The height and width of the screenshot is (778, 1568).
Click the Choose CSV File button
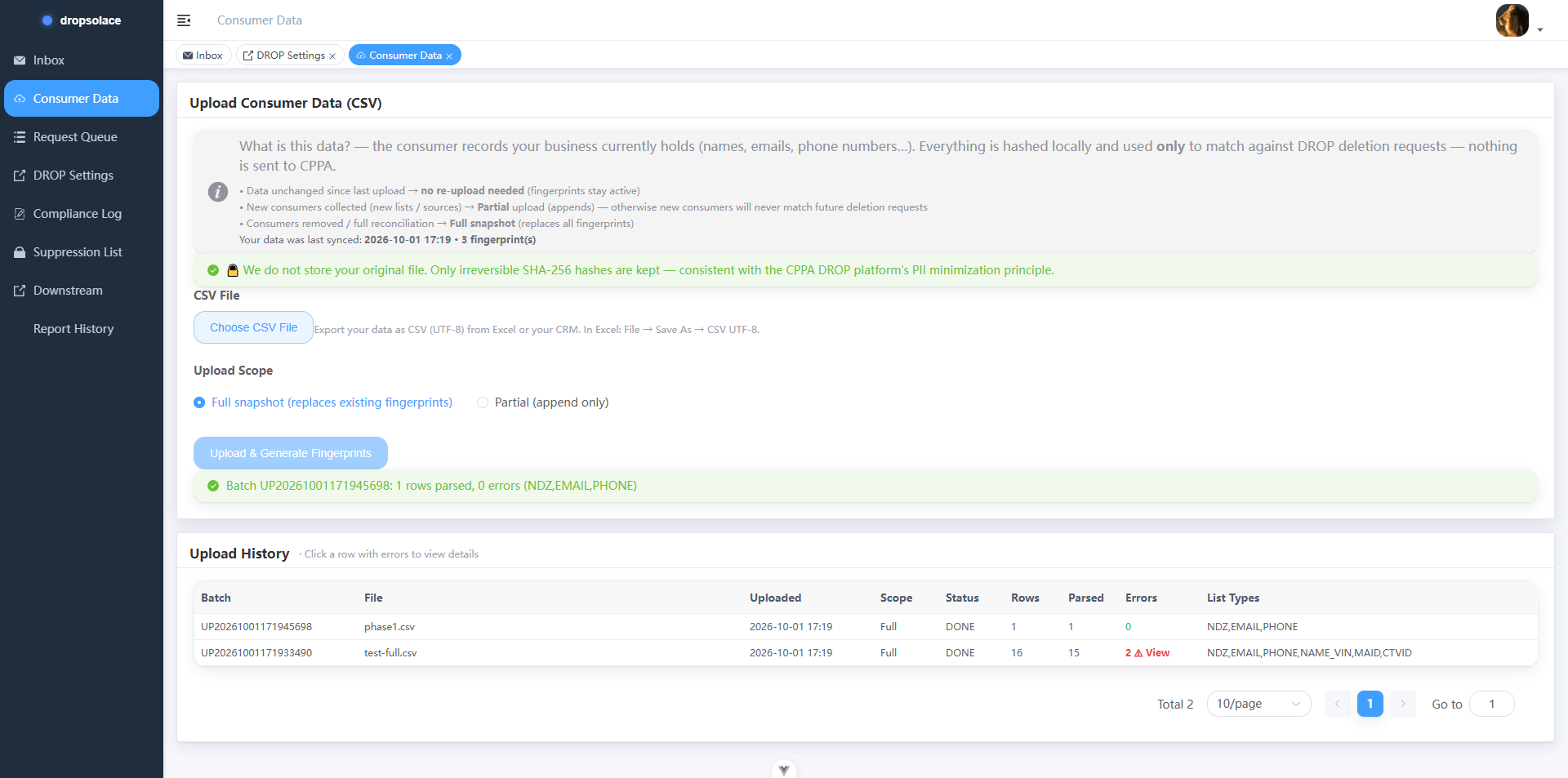click(253, 327)
